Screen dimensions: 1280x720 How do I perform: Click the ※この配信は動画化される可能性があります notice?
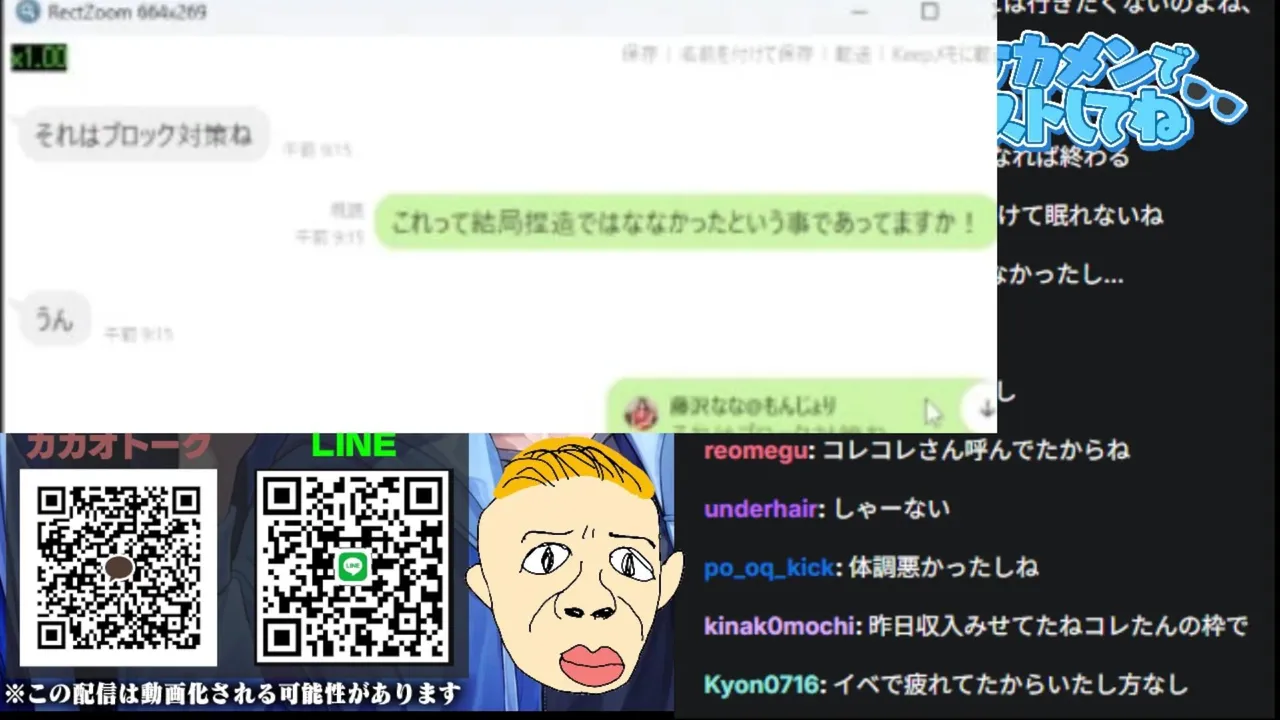[233, 693]
